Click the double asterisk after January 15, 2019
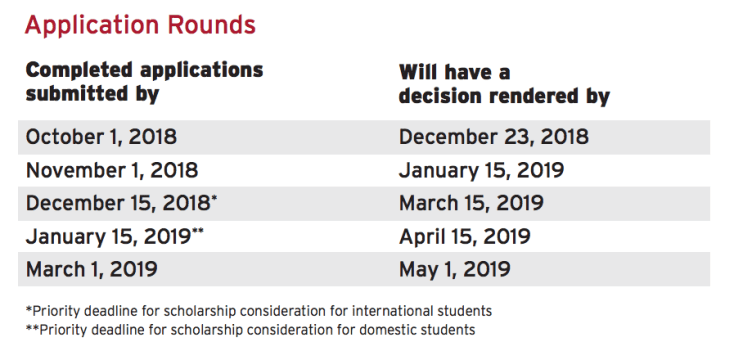Image resolution: width=743 pixels, height=360 pixels. [x=198, y=232]
